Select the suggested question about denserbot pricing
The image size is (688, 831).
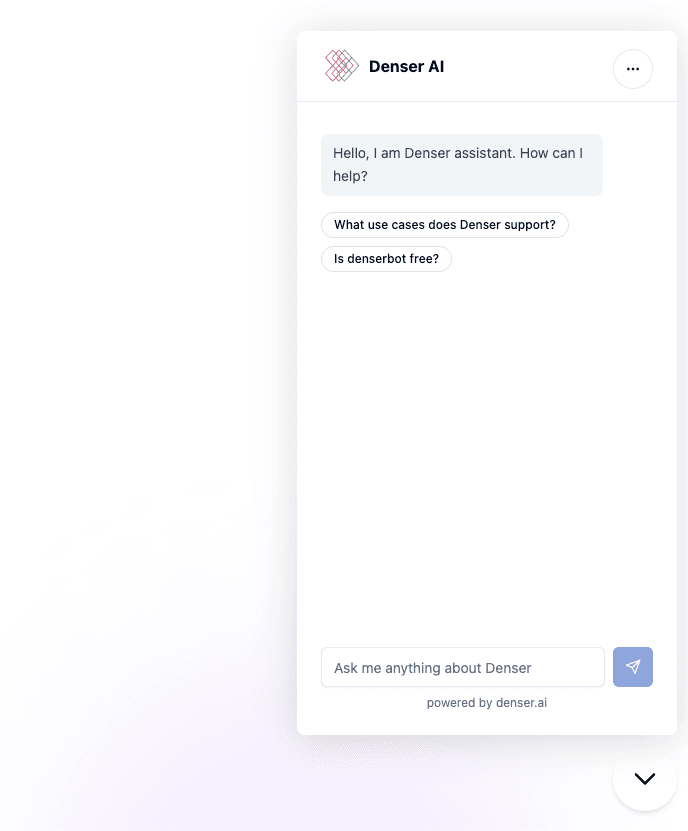(x=386, y=258)
